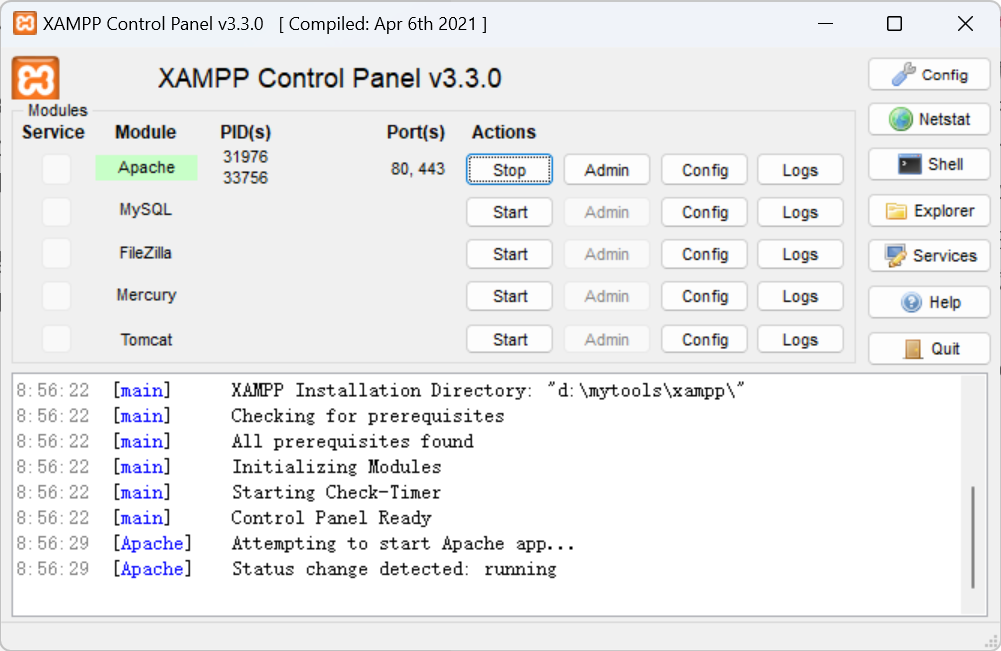The width and height of the screenshot is (1001, 651).
Task: Toggle the MySQL service checkbox
Action: click(56, 211)
